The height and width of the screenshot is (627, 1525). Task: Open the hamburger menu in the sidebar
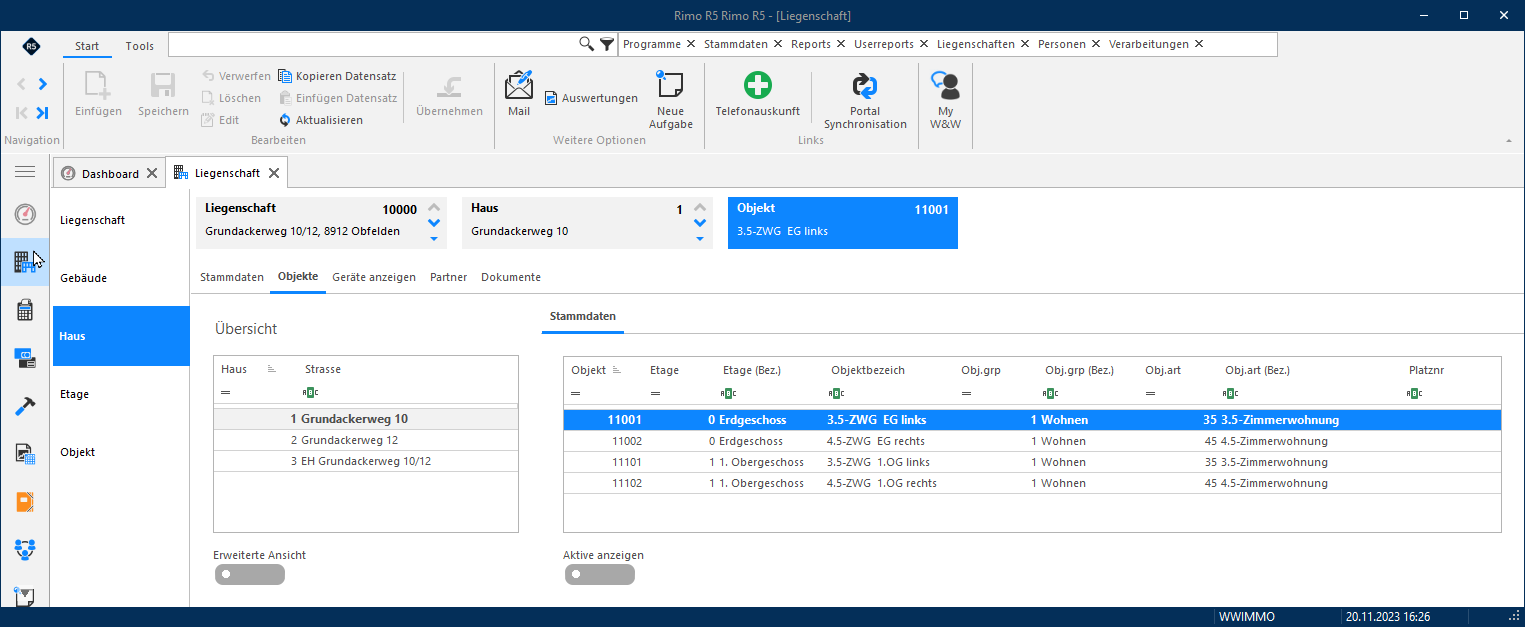coord(25,172)
